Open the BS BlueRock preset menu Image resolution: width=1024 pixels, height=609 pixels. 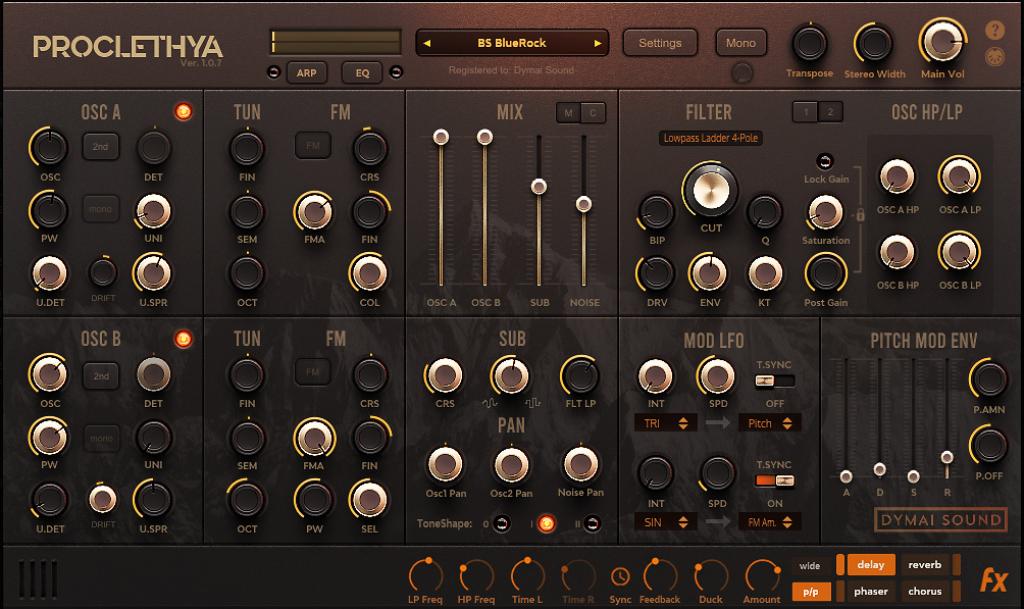(x=511, y=43)
